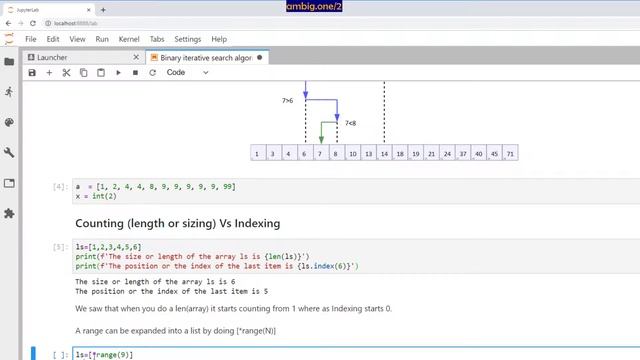Click the [5]: cell prompt

[x=60, y=247]
